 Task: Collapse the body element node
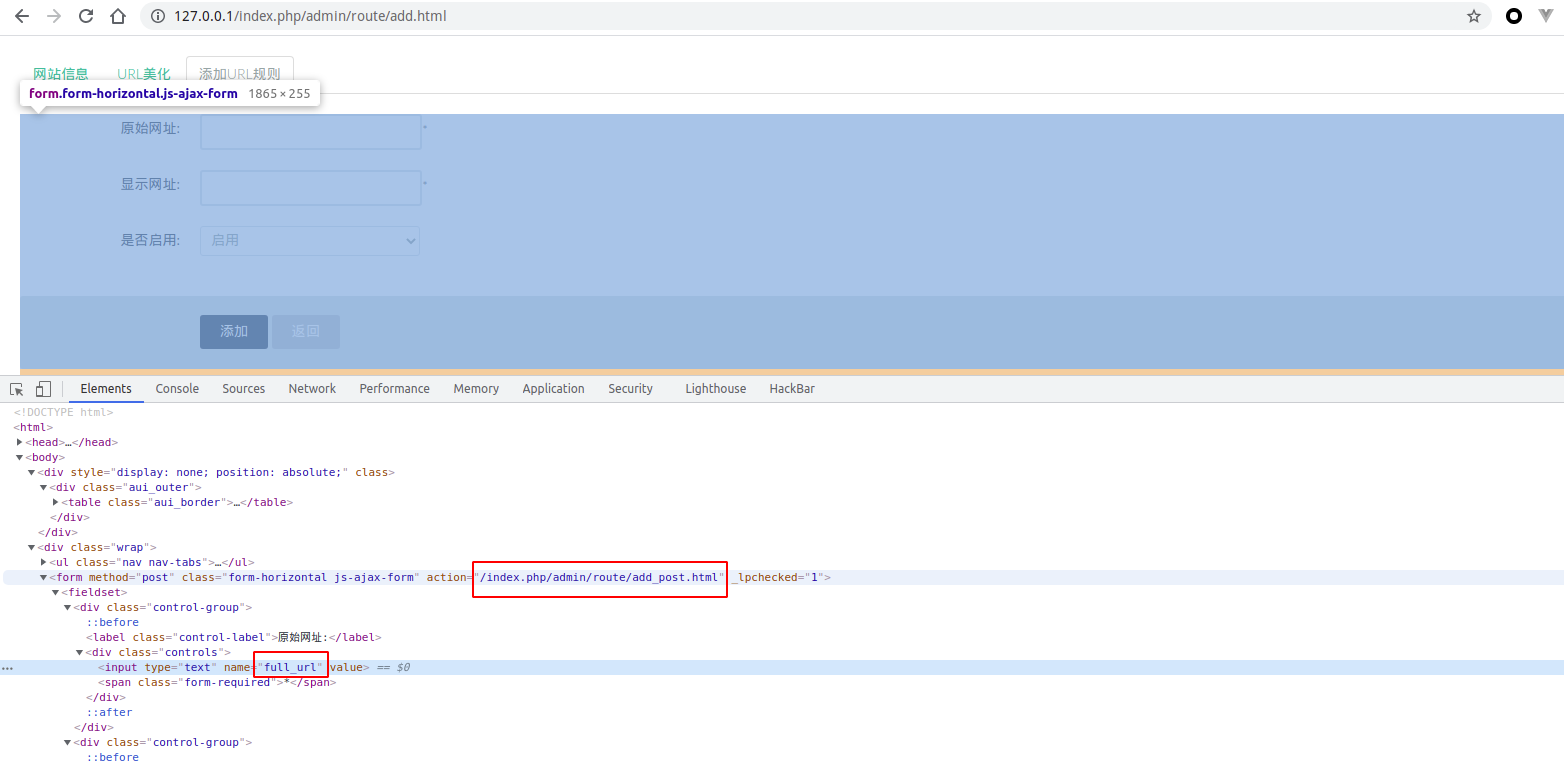coord(19,457)
